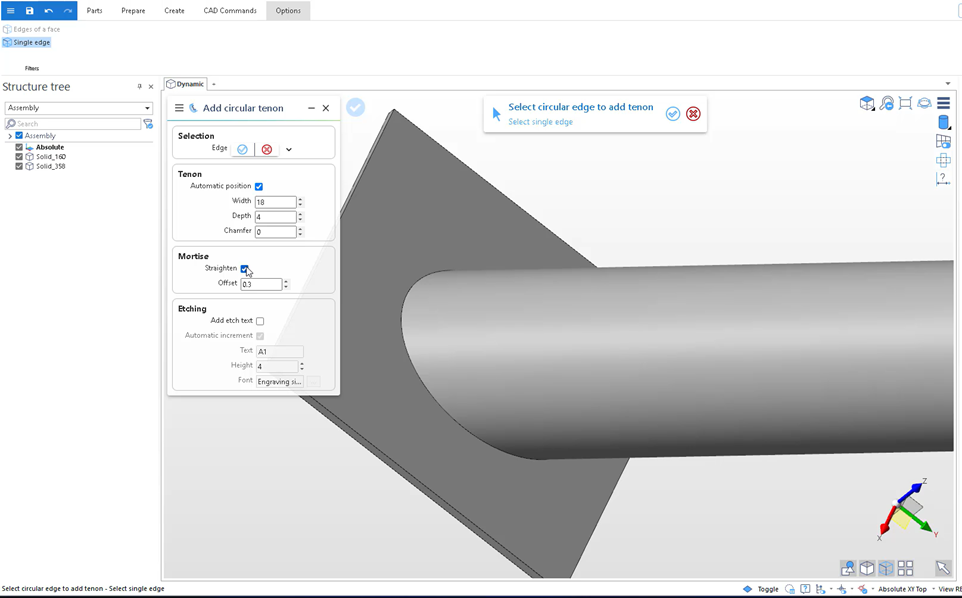Select the Single edge filter
962x598 pixels.
pyautogui.click(x=27, y=42)
